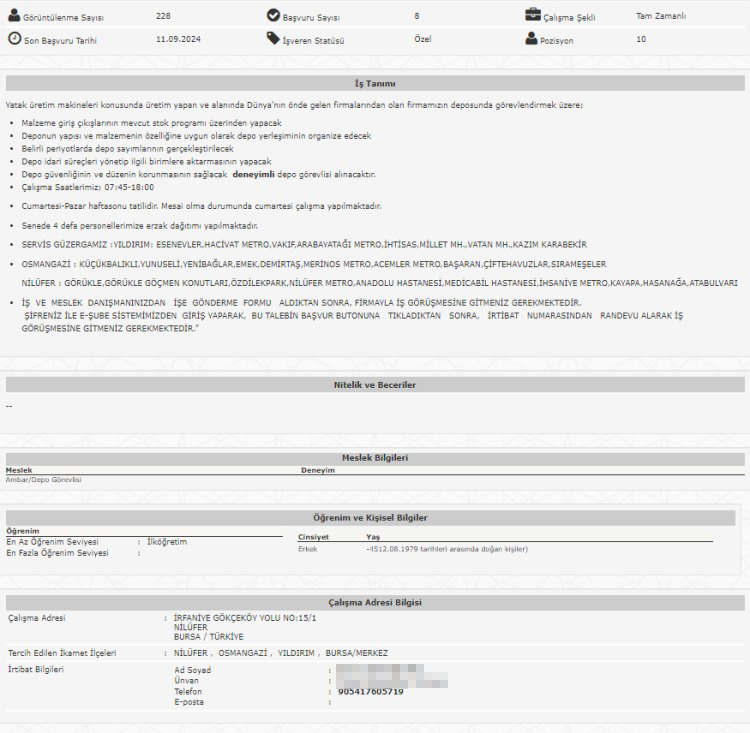Image resolution: width=750 pixels, height=733 pixels.
Task: Click the Meslek Bilgileri section header
Action: (375, 458)
